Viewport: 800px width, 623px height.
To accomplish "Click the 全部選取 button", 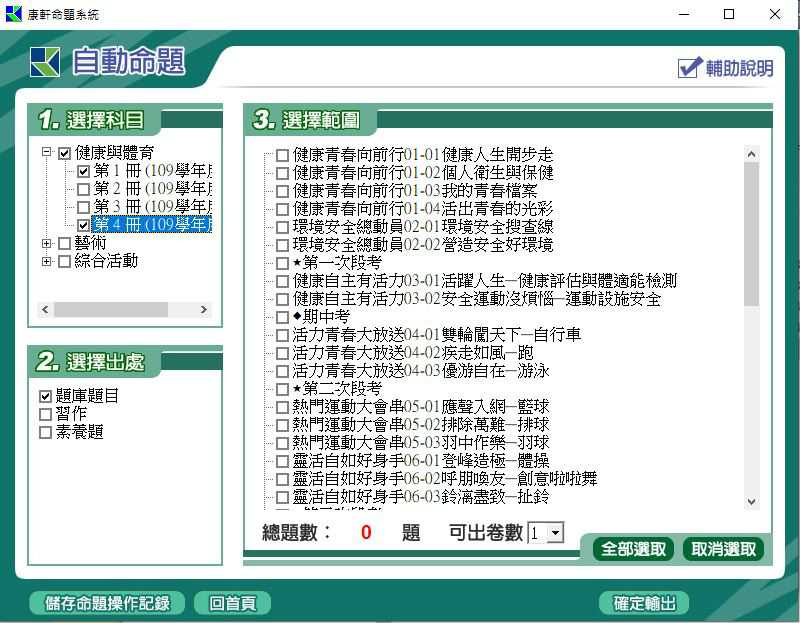I will 633,549.
